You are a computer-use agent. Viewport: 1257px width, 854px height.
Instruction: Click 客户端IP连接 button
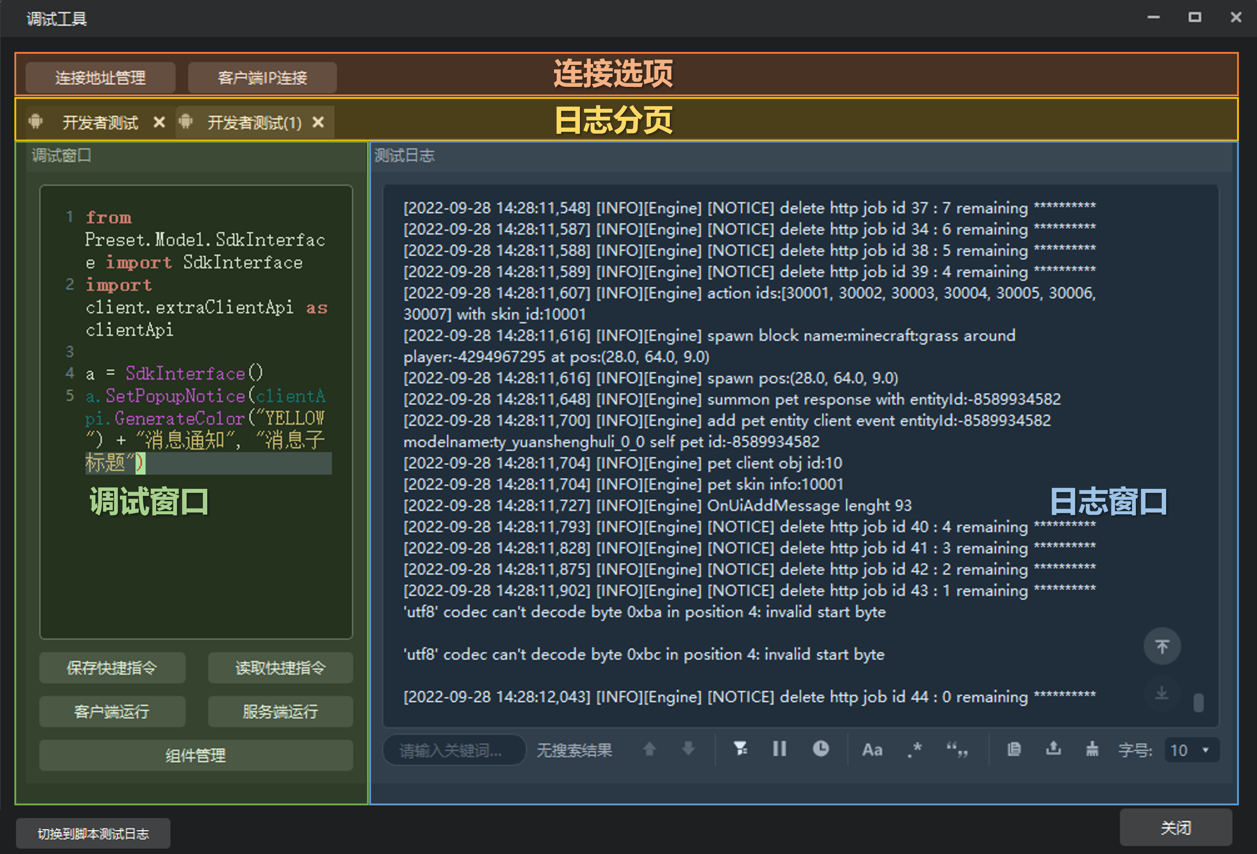coord(262,77)
